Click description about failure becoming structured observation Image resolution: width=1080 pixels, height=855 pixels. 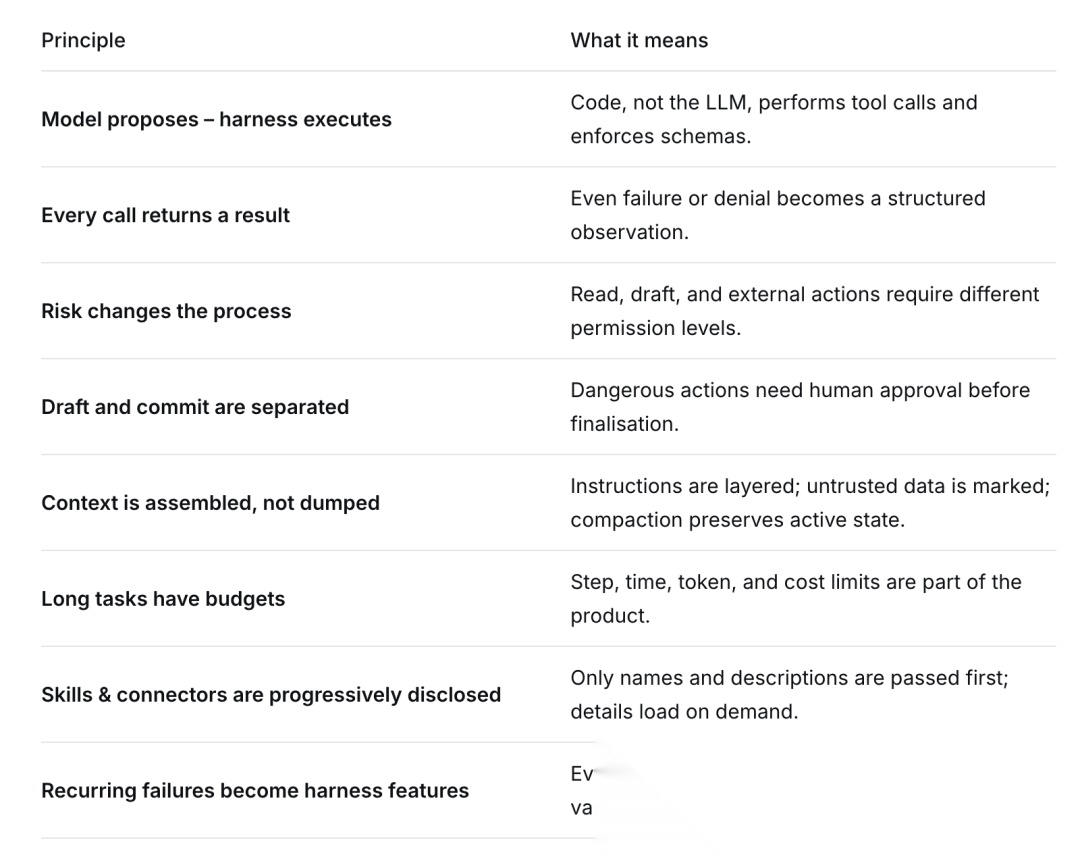(778, 215)
